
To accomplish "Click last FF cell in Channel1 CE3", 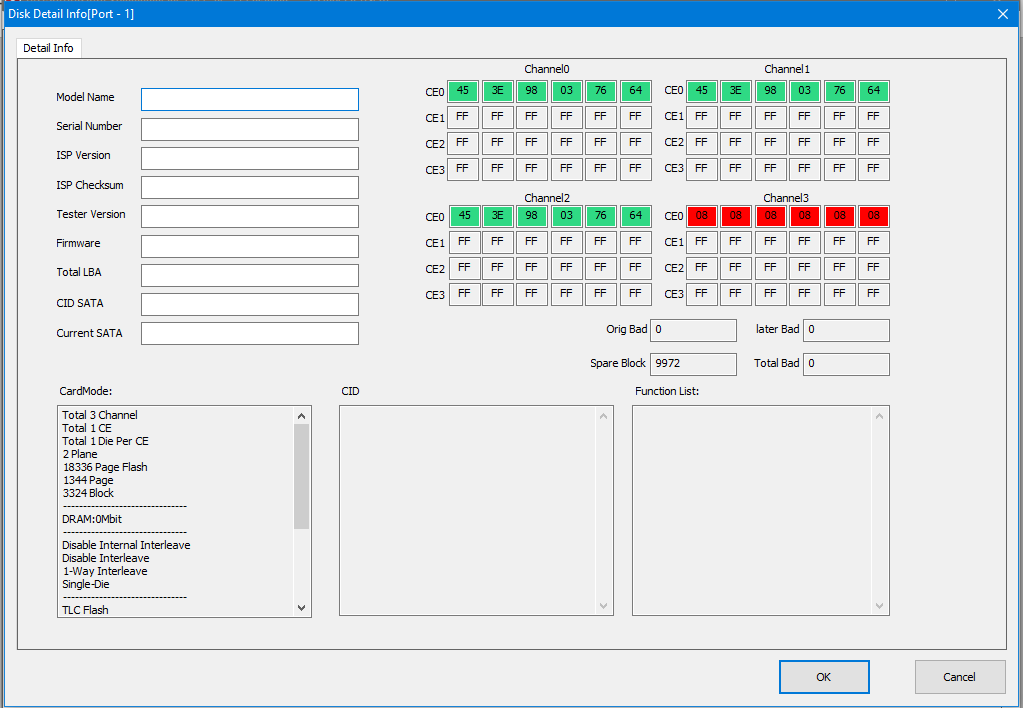I will coord(874,169).
